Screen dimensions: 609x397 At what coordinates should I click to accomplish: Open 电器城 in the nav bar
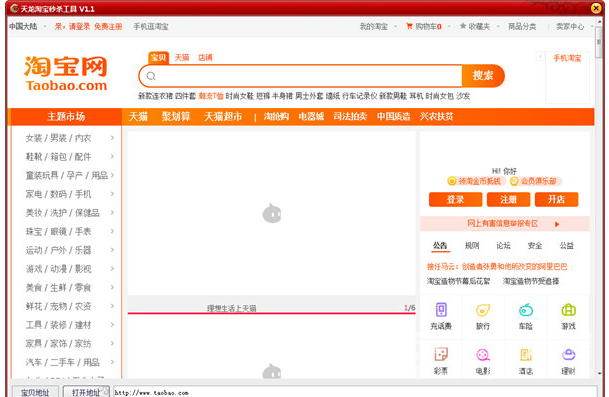(x=311, y=117)
